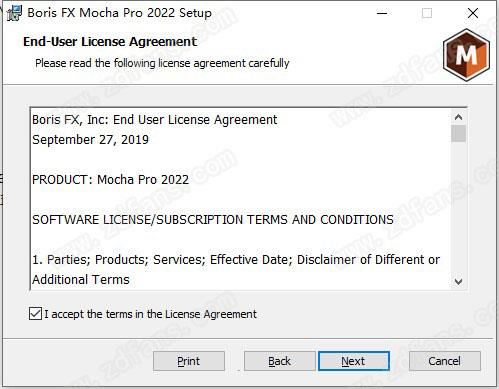Click the 'PRODUCT: Mocha Pro 2022' line
This screenshot has width=499, height=389.
(110, 180)
